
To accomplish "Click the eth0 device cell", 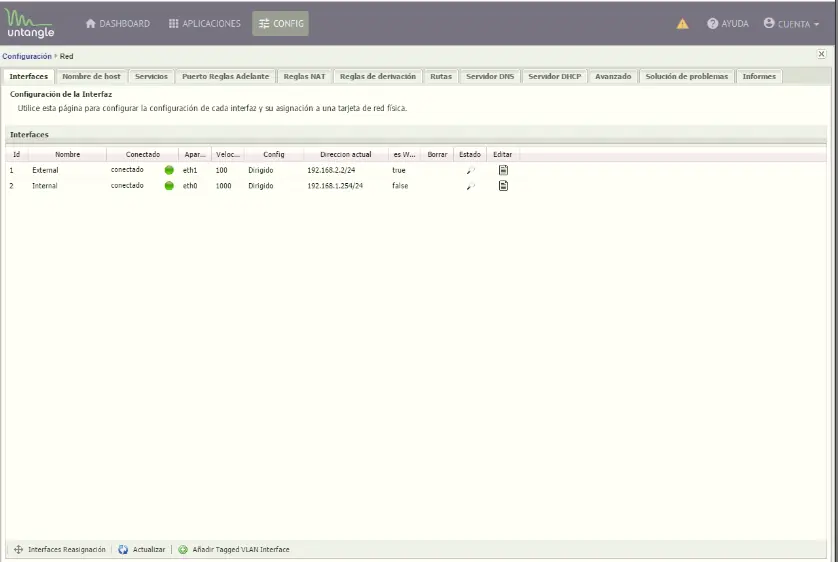I will point(190,186).
